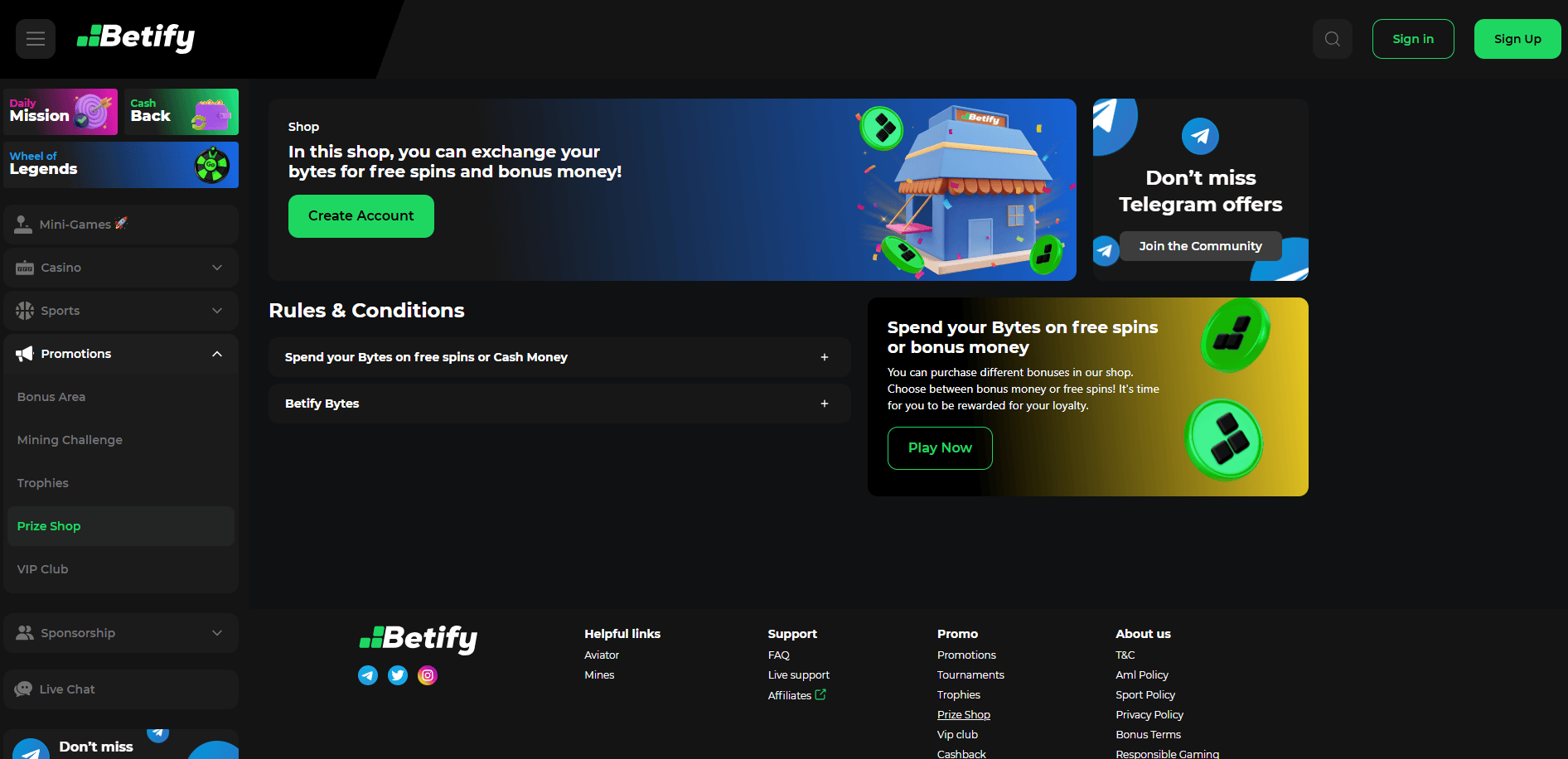Open the Cash Back promo banner
This screenshot has width=1568, height=759.
181,111
